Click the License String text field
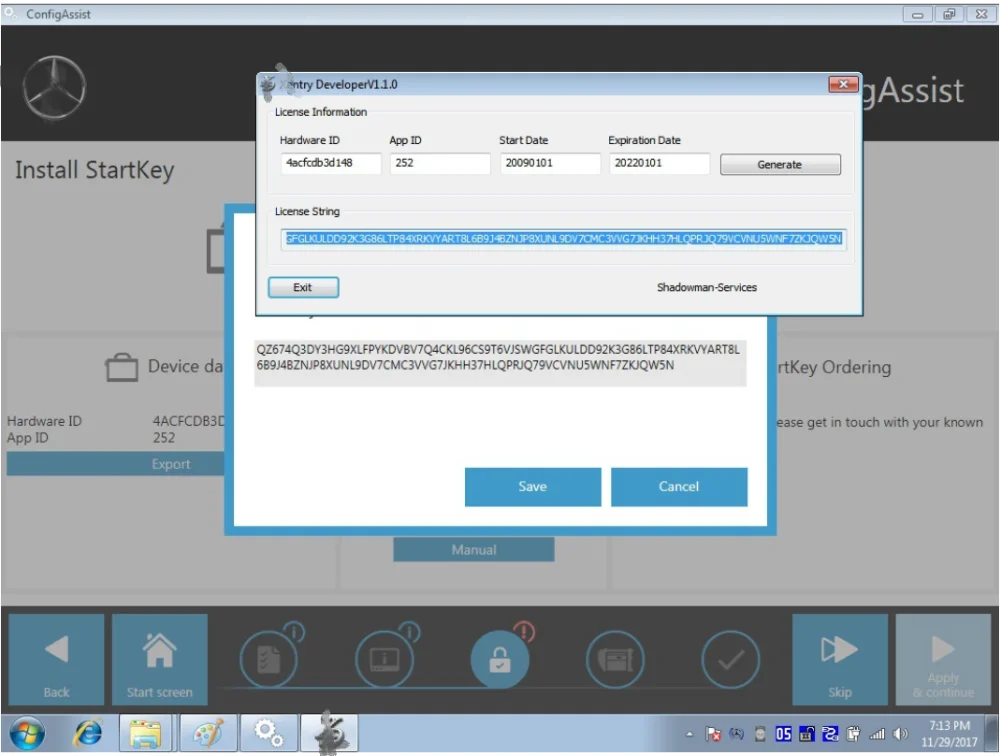The image size is (1000, 756). pyautogui.click(x=563, y=239)
